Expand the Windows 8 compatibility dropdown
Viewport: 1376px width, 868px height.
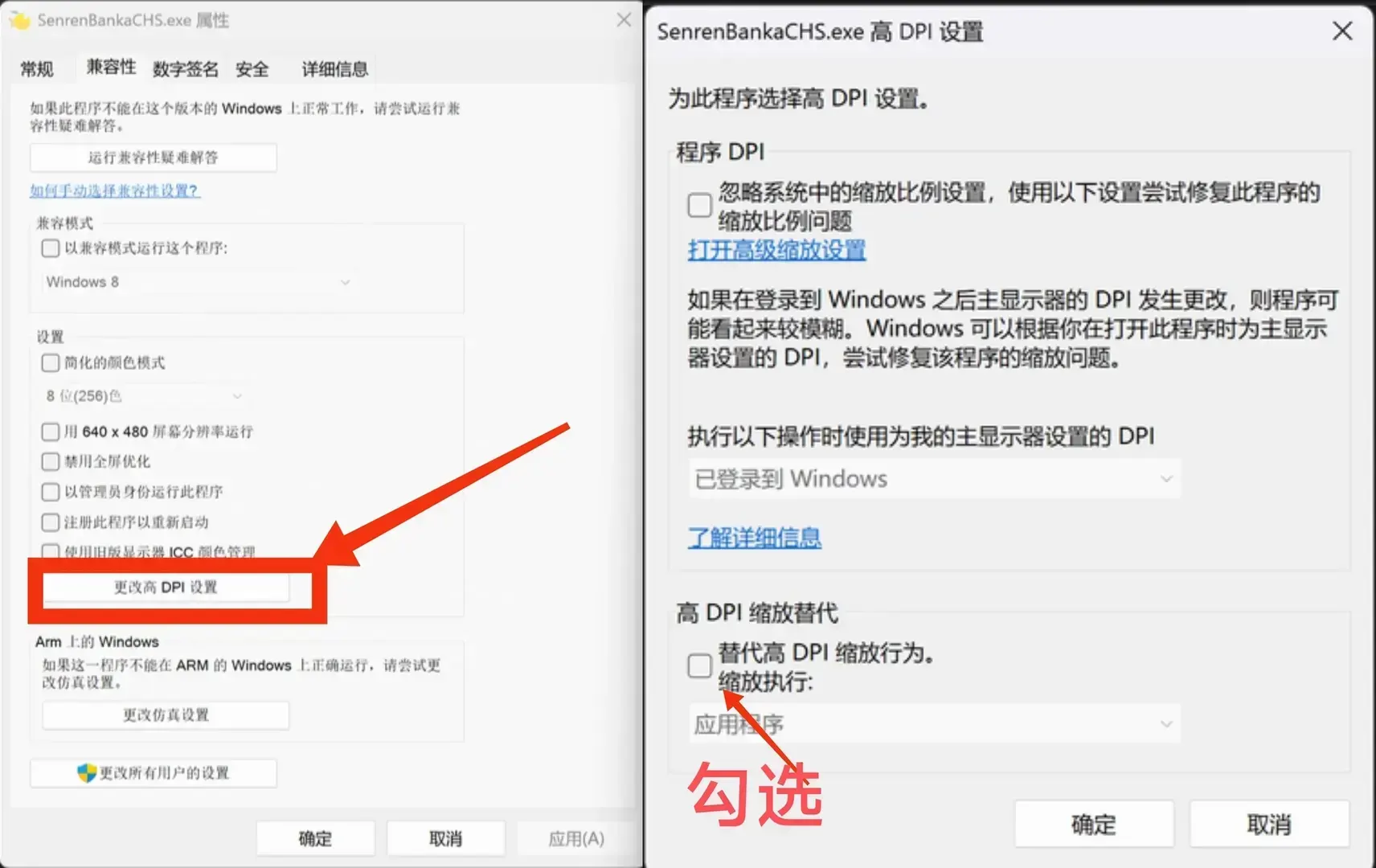(x=199, y=282)
